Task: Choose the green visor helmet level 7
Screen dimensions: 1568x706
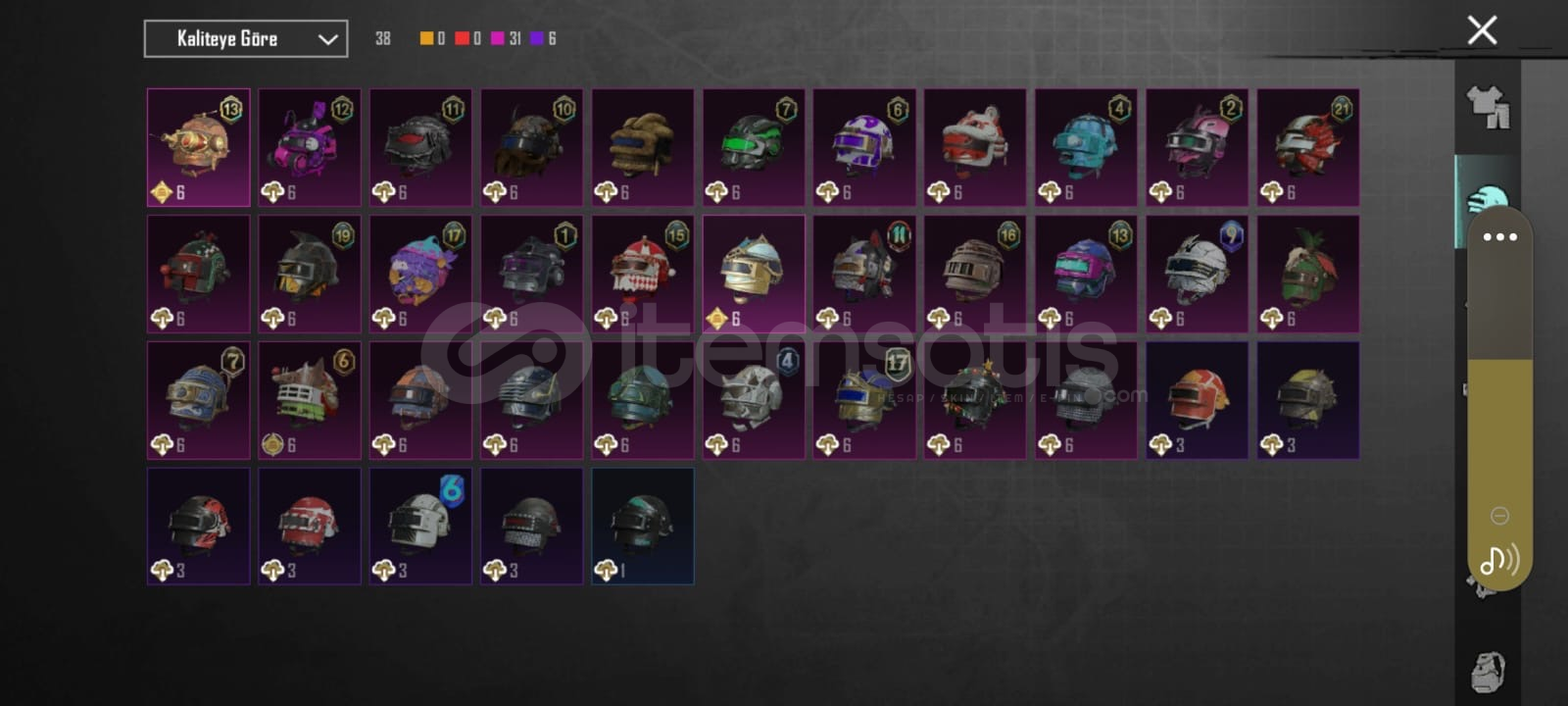Action: 754,148
